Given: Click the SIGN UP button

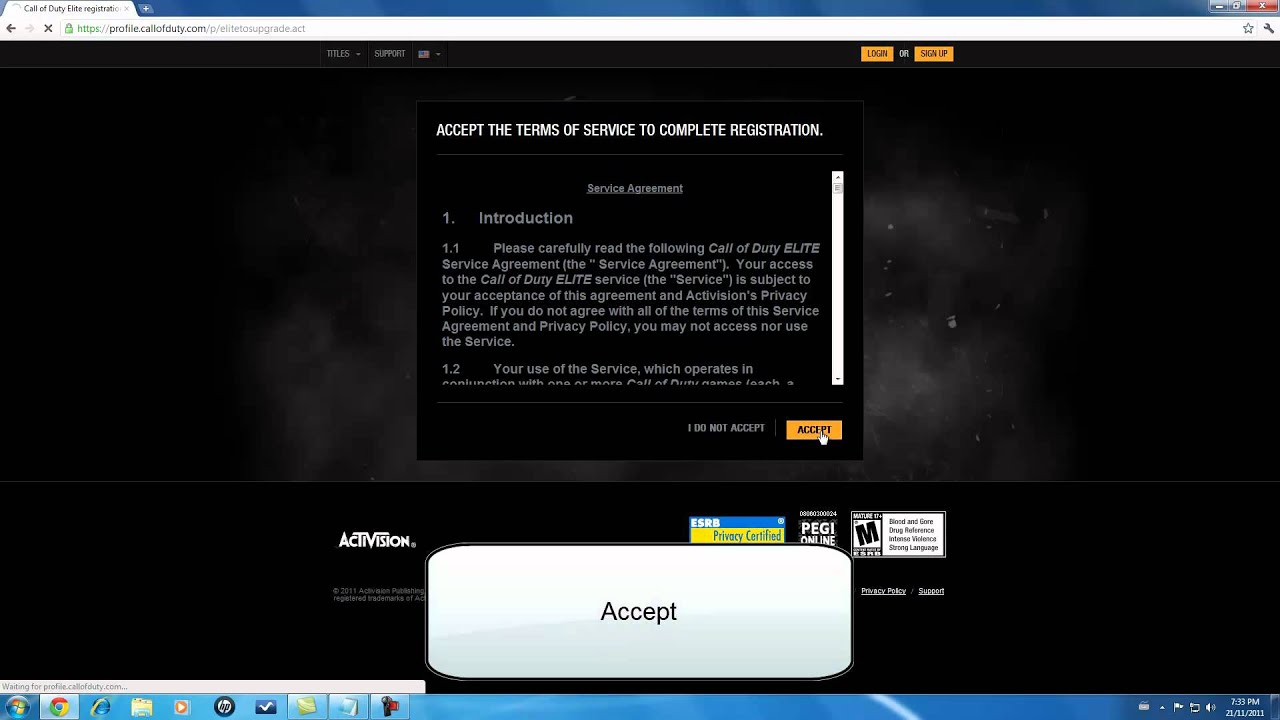Looking at the screenshot, I should coord(934,54).
